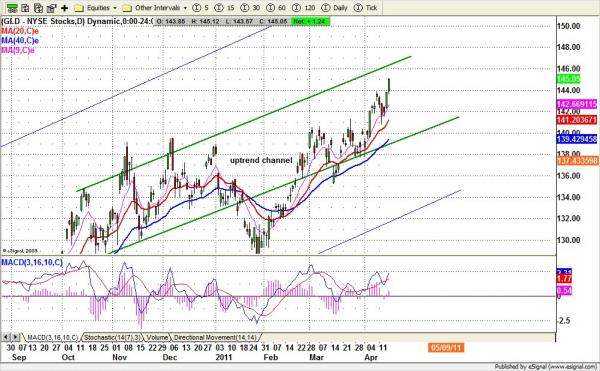The image size is (600, 371).
Task: Click the green 145.05 last price marker
Action: pos(568,79)
